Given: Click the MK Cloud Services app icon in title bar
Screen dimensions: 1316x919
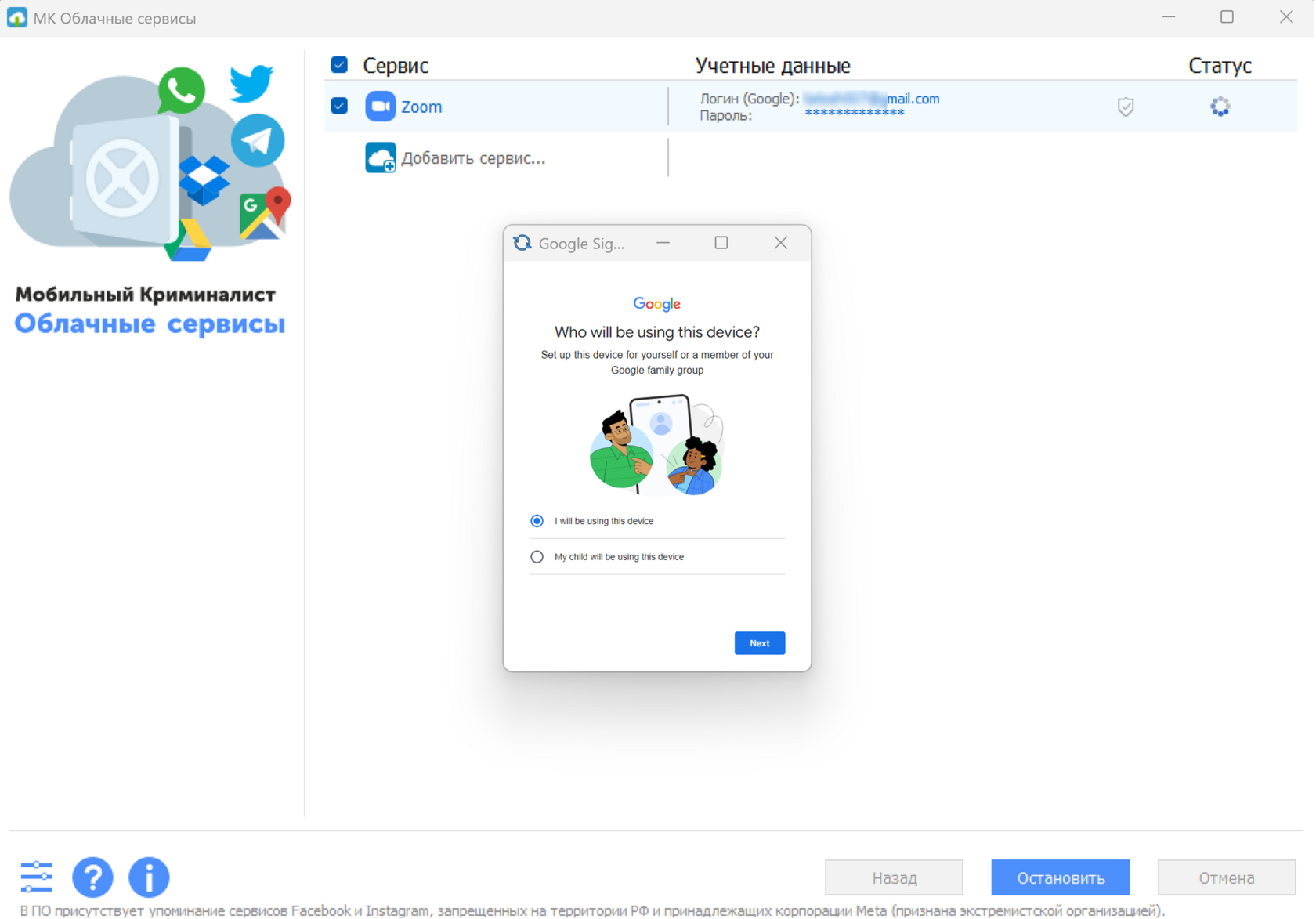Looking at the screenshot, I should coord(17,17).
